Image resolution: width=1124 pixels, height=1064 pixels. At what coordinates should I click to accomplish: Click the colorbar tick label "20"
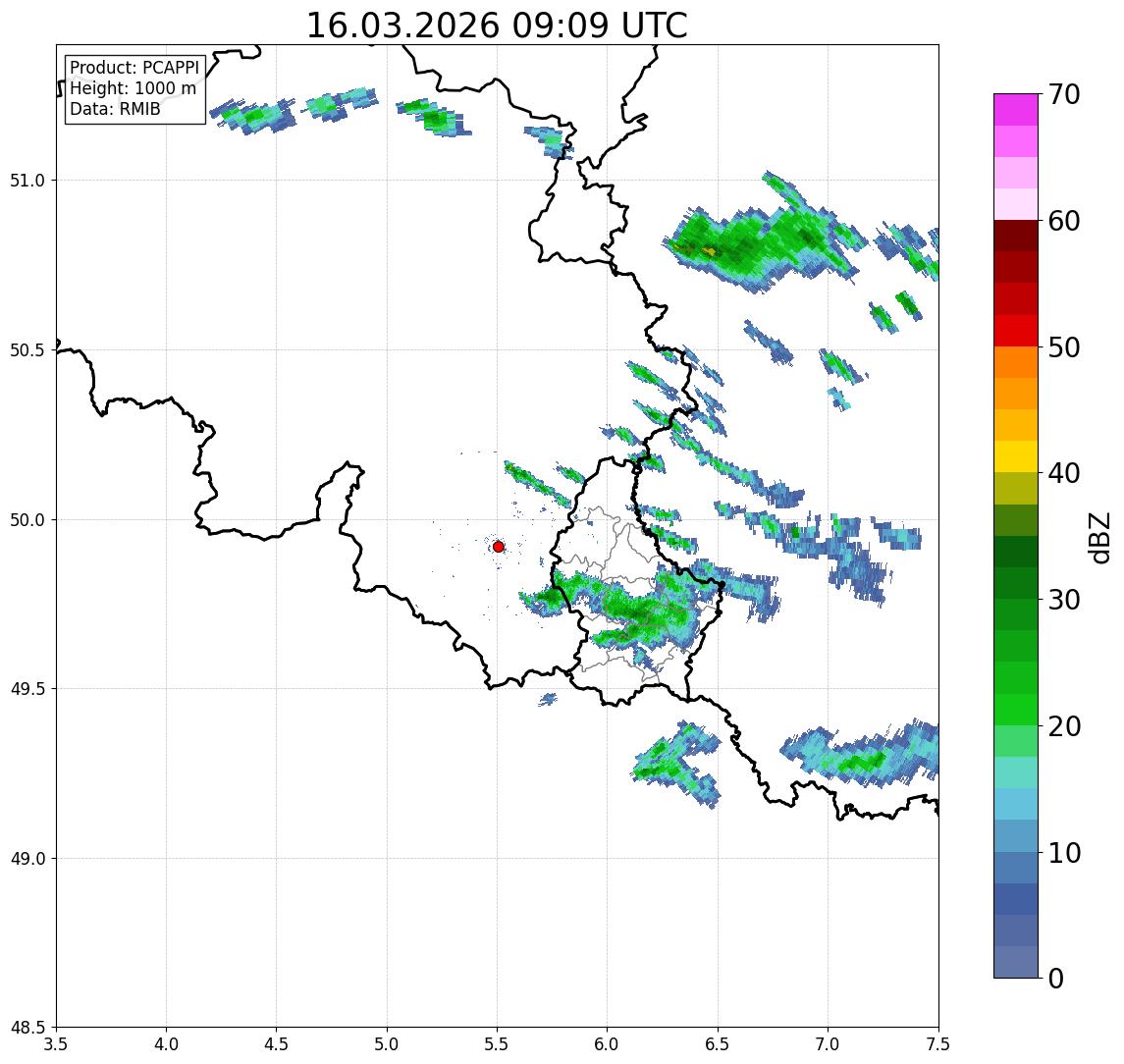pyautogui.click(x=1064, y=725)
